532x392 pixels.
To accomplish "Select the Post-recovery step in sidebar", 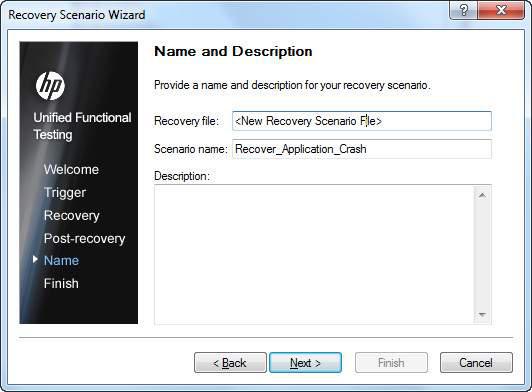I will 84,239.
